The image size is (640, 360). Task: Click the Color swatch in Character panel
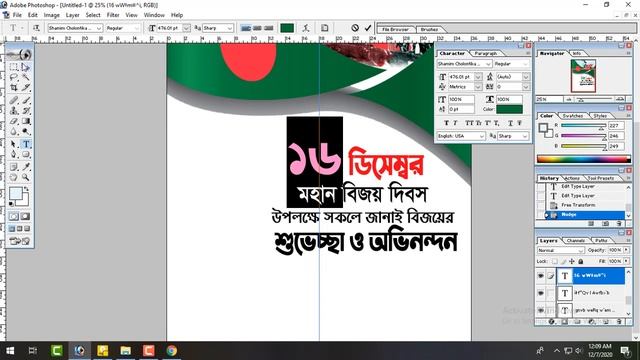pyautogui.click(x=509, y=109)
